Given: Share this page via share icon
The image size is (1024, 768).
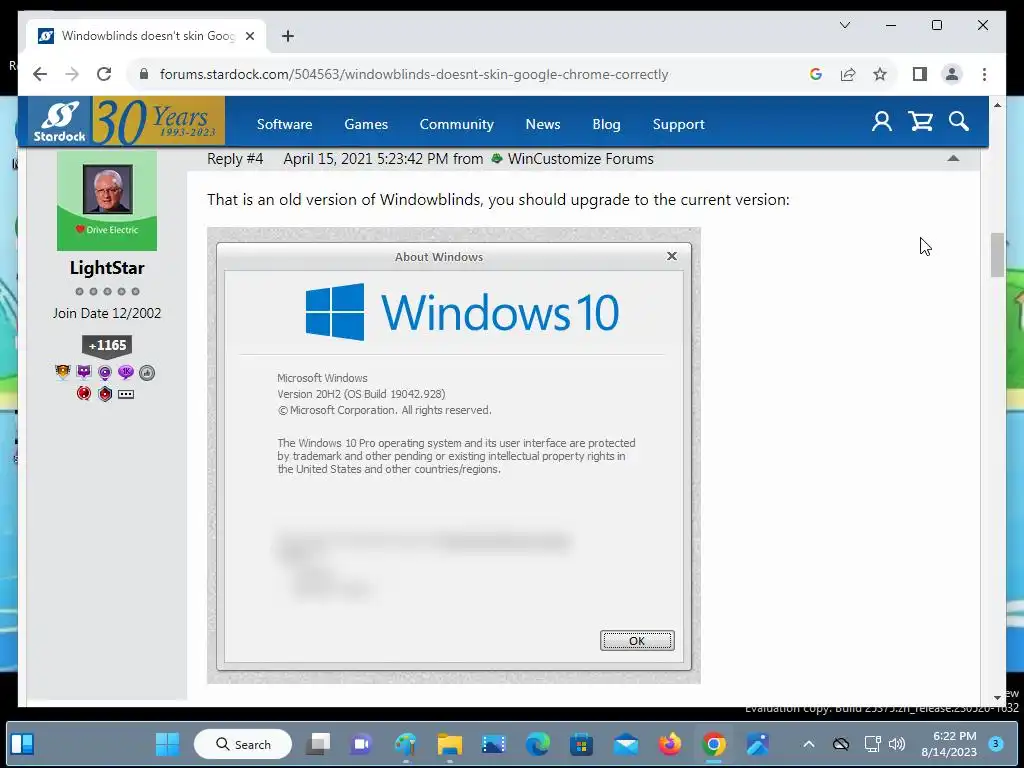Looking at the screenshot, I should (848, 74).
